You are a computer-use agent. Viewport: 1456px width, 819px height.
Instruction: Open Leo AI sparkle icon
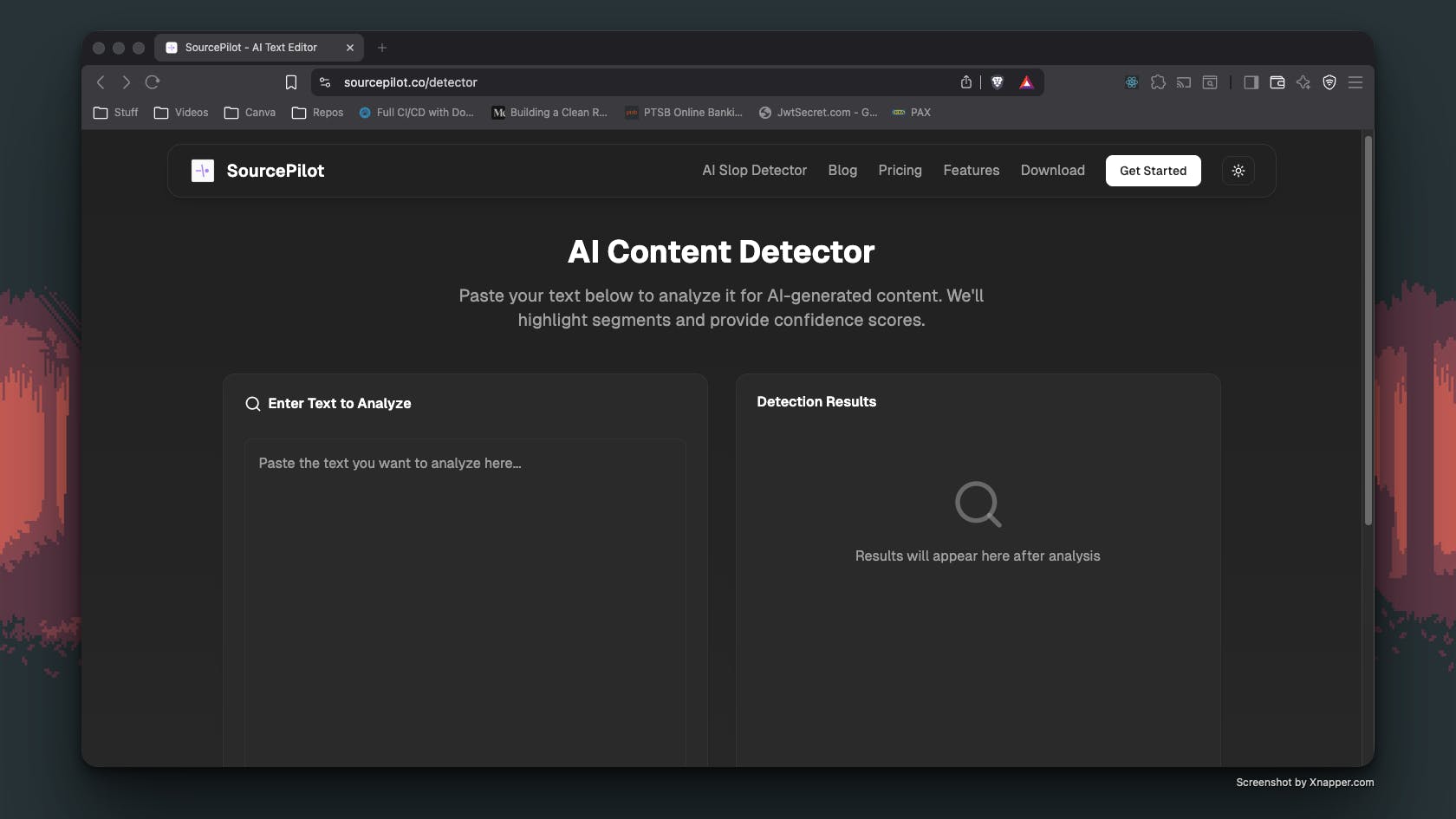pyautogui.click(x=1303, y=82)
